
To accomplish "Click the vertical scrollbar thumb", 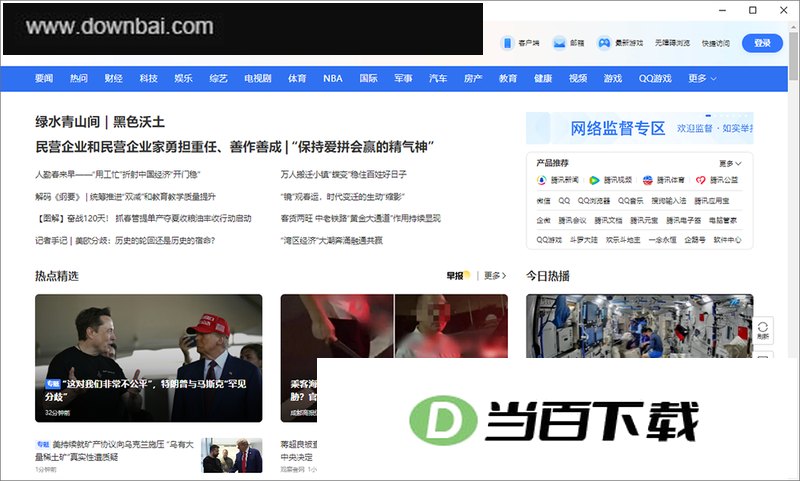I will click(x=793, y=56).
